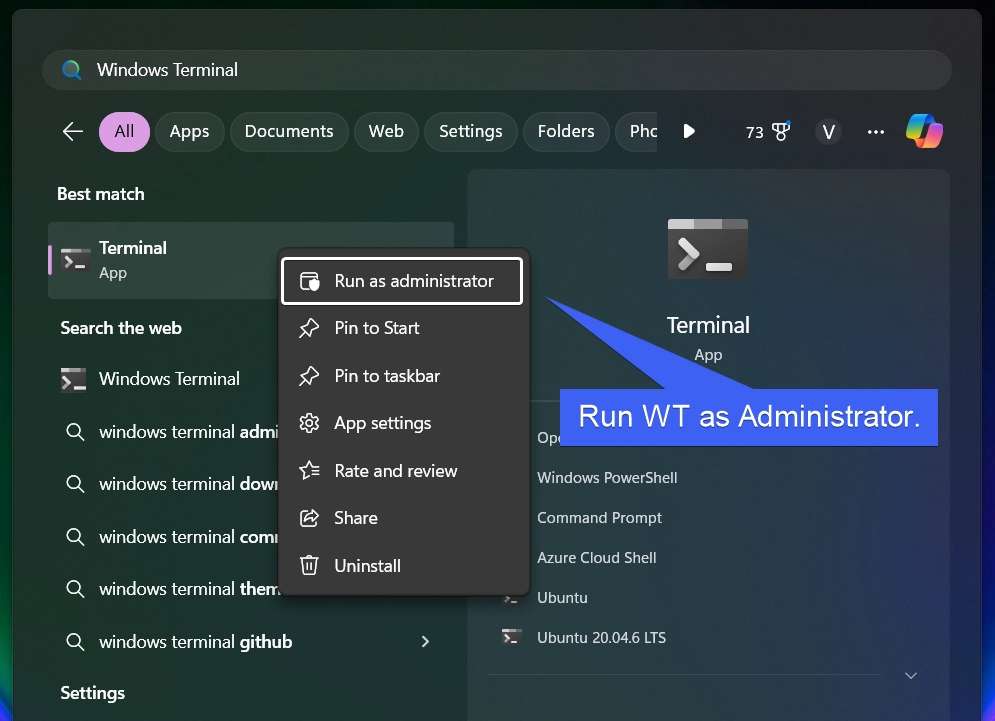
Task: Click the pin icon beside Pin to taskbar
Action: (x=309, y=376)
